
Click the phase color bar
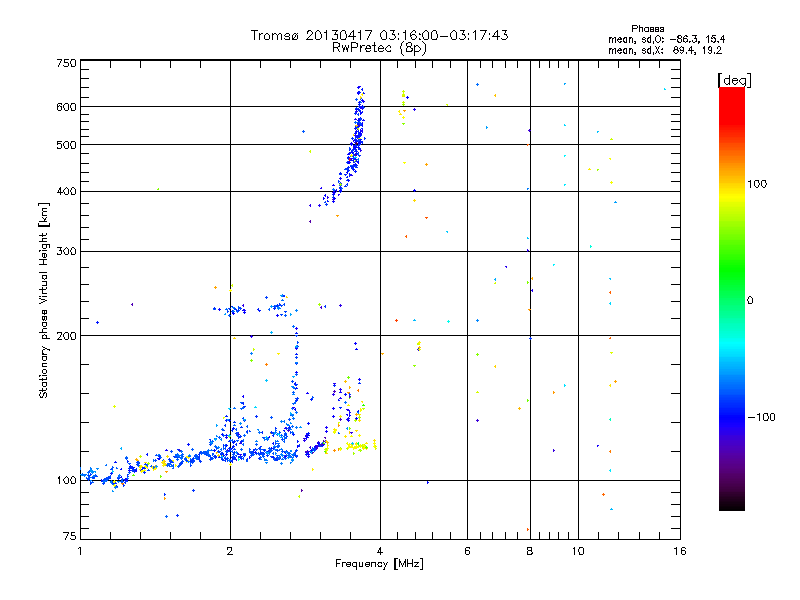[732, 299]
